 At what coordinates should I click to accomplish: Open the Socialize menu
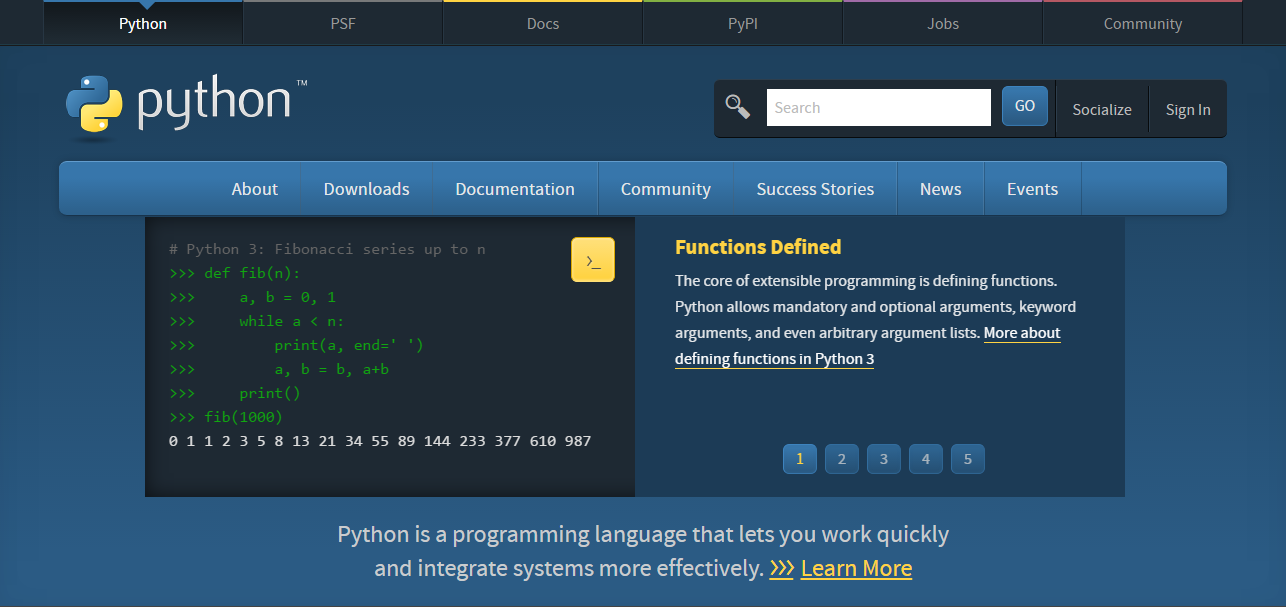point(1101,109)
